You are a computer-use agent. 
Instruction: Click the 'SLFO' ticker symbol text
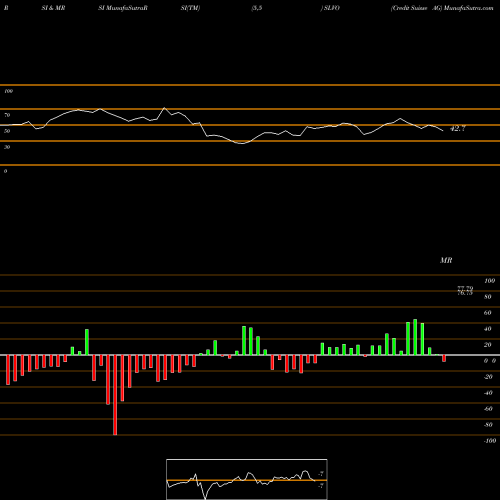[332, 8]
